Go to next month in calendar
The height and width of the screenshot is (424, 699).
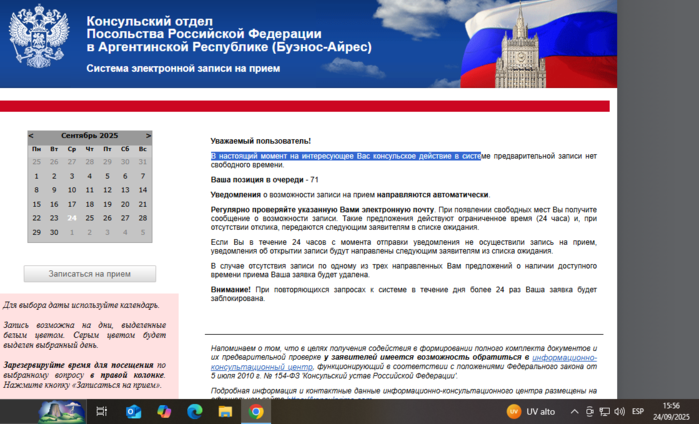tap(148, 135)
